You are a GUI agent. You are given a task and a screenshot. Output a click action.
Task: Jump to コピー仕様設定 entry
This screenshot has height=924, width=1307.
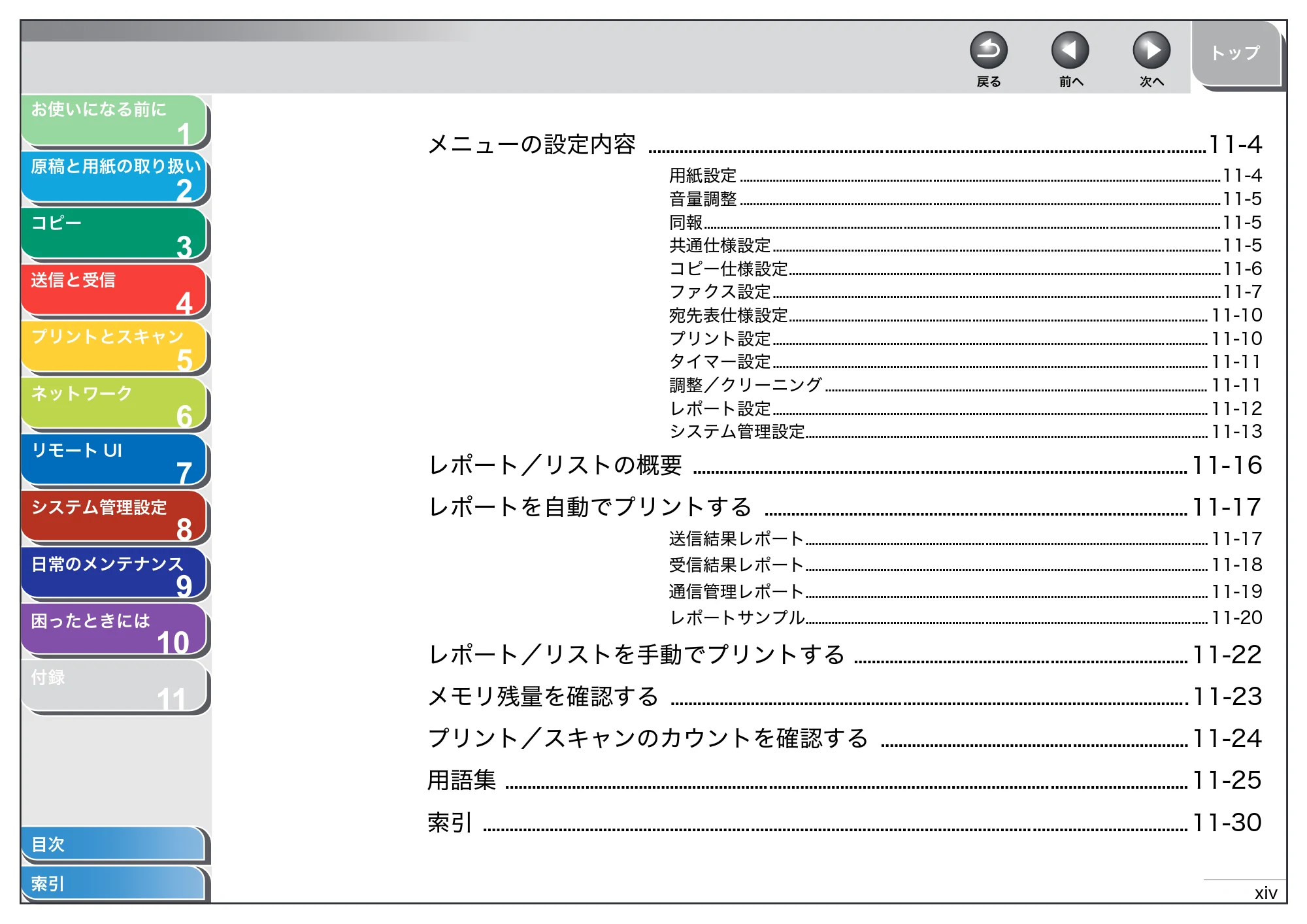[x=965, y=269]
